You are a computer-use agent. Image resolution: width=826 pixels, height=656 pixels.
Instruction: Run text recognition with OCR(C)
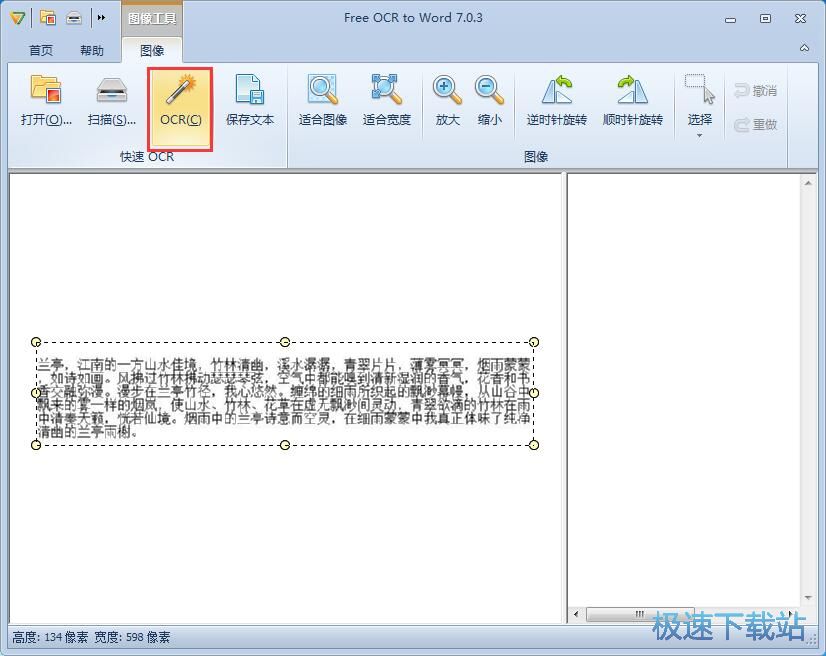point(180,108)
